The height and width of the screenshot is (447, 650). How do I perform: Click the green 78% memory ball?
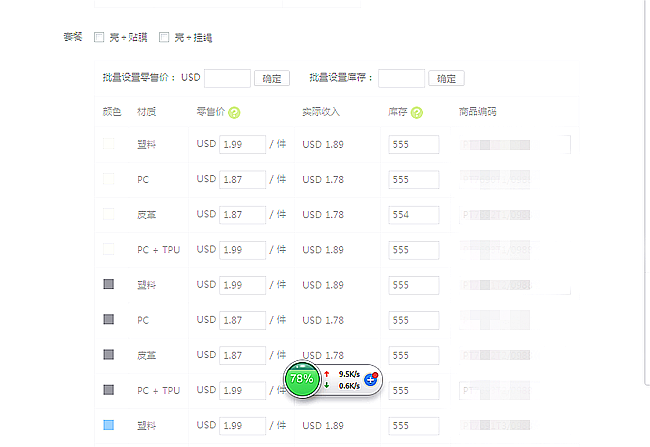[301, 379]
